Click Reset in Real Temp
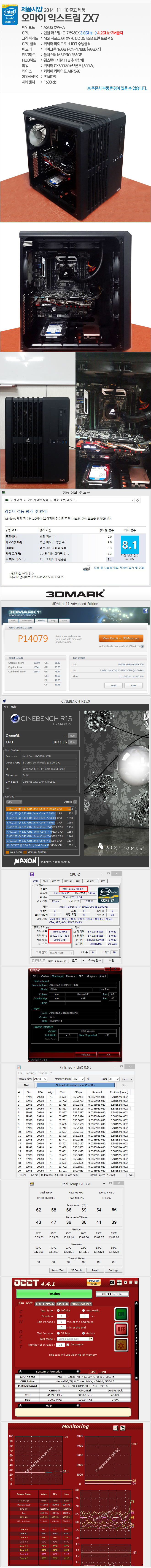The width and height of the screenshot is (151, 1568). pos(95,1270)
